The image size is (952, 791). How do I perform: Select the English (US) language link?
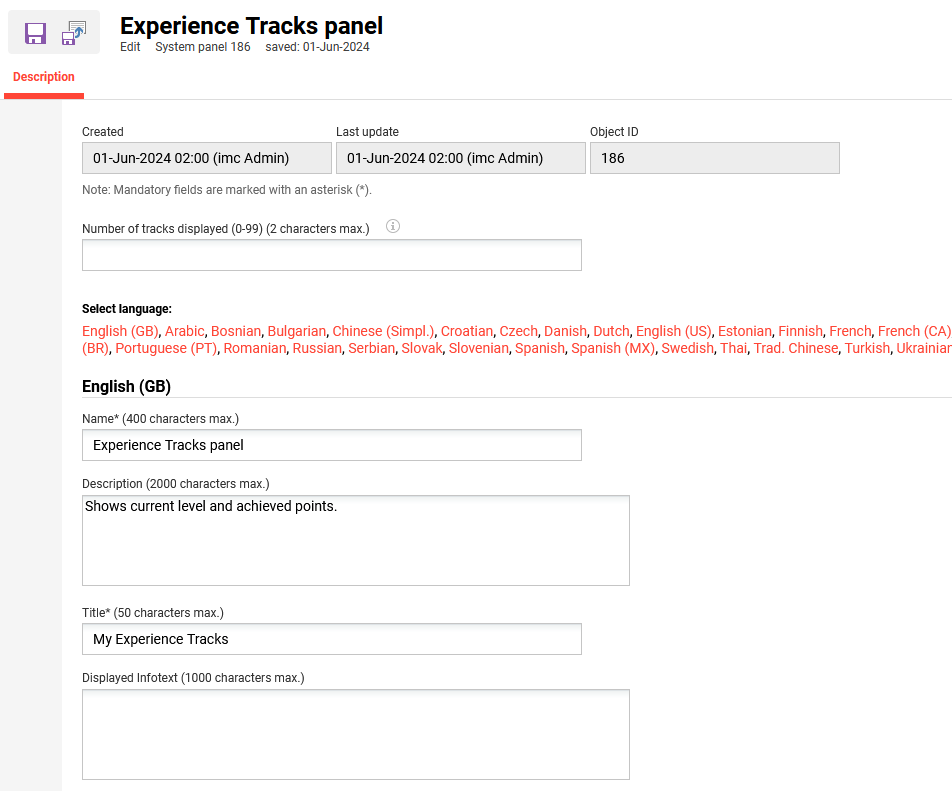[673, 331]
